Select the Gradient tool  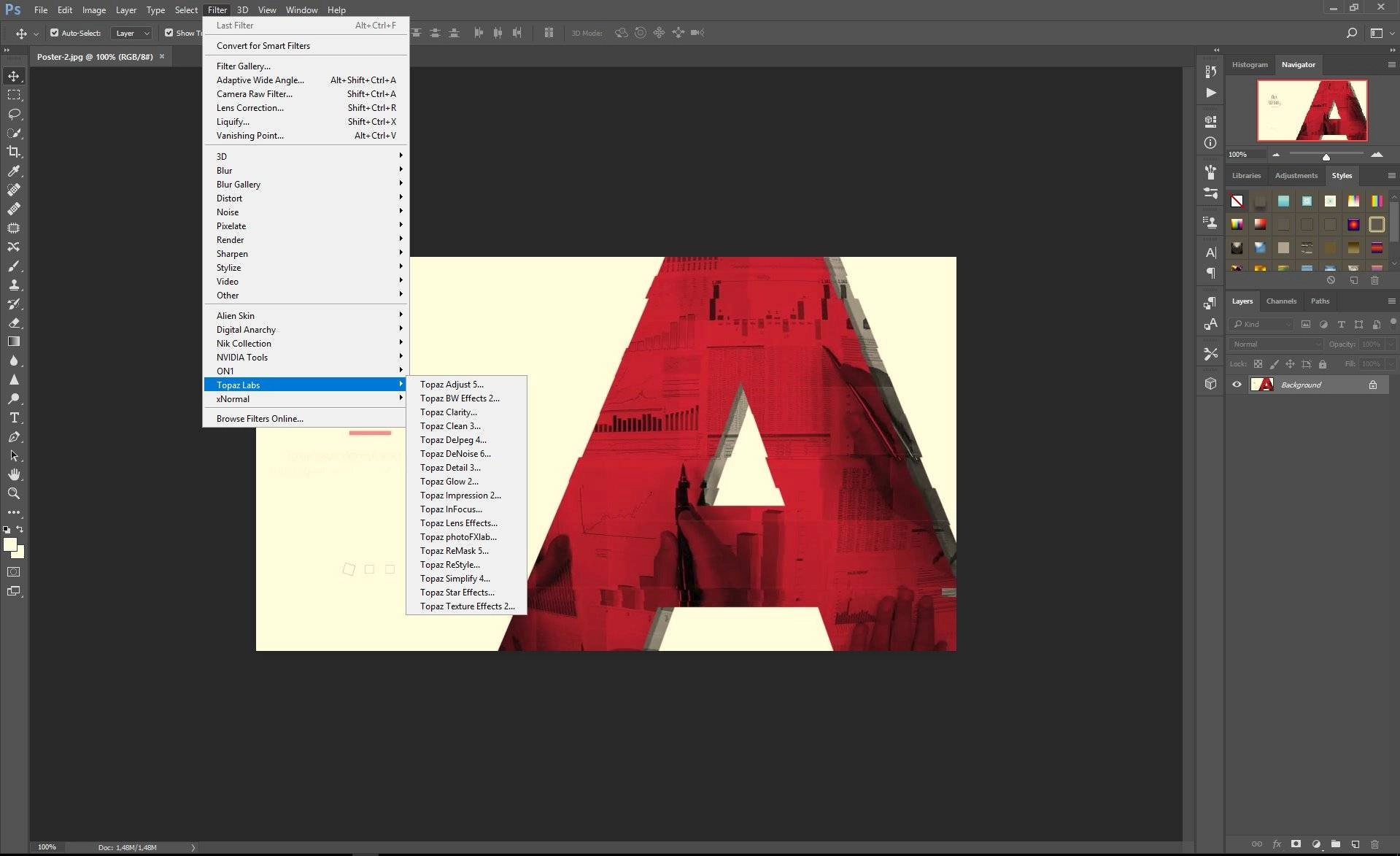[14, 342]
